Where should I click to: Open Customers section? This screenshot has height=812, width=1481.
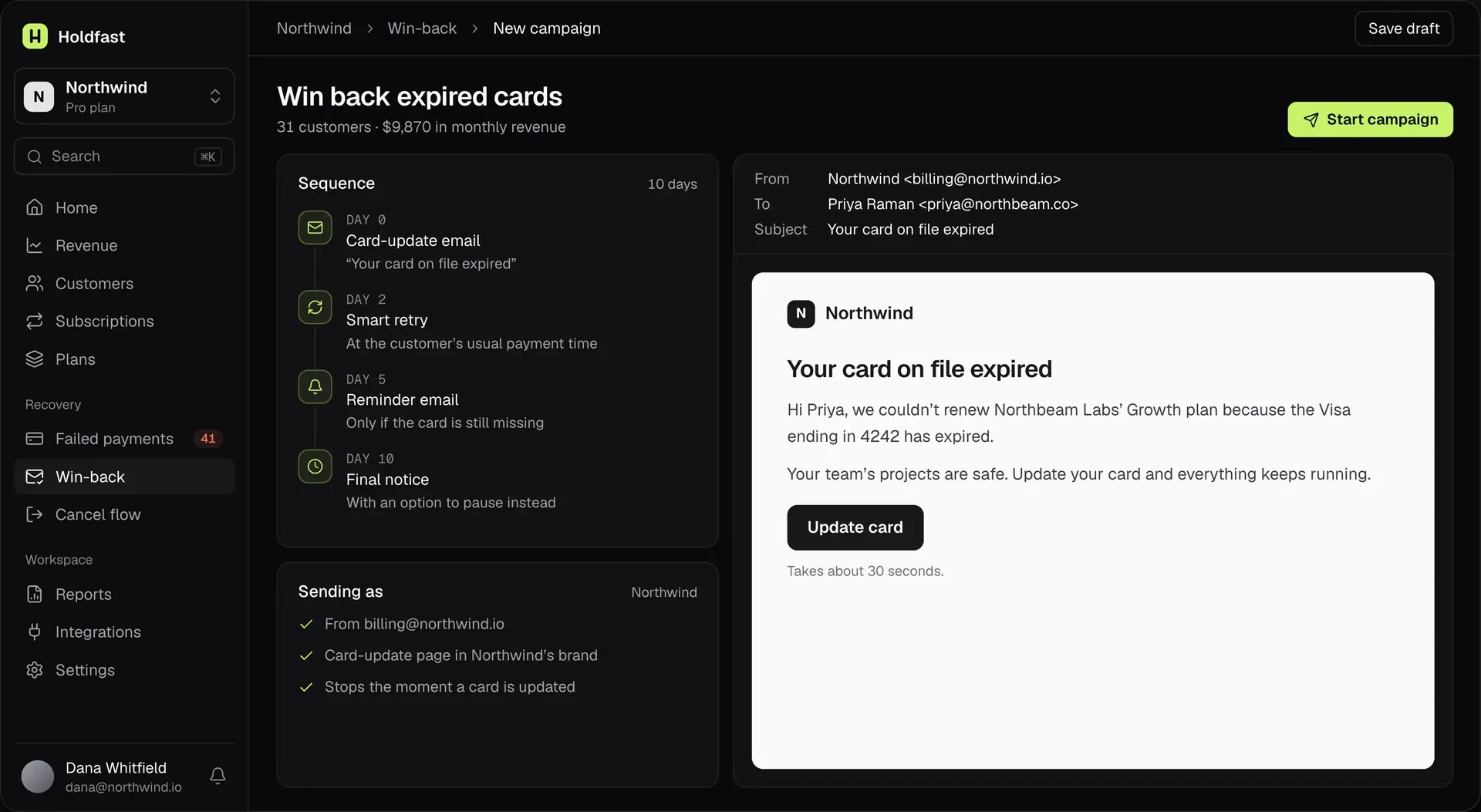coord(124,284)
